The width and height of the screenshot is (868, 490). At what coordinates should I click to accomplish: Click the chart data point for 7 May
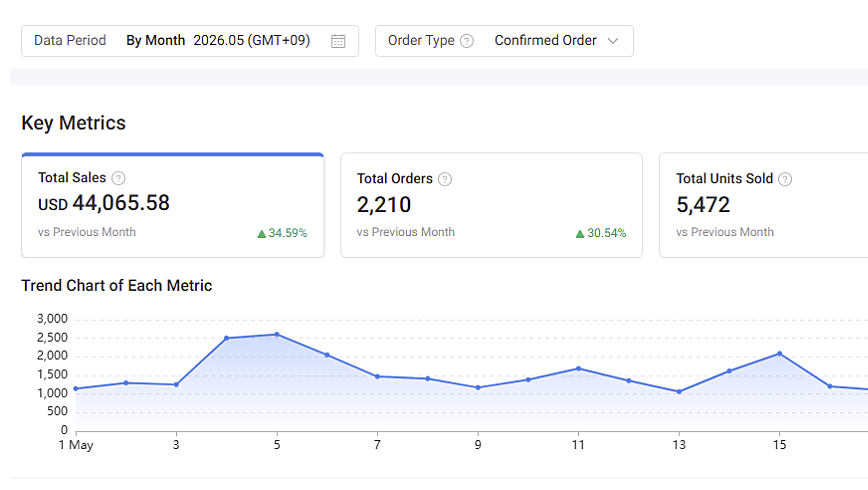point(378,376)
